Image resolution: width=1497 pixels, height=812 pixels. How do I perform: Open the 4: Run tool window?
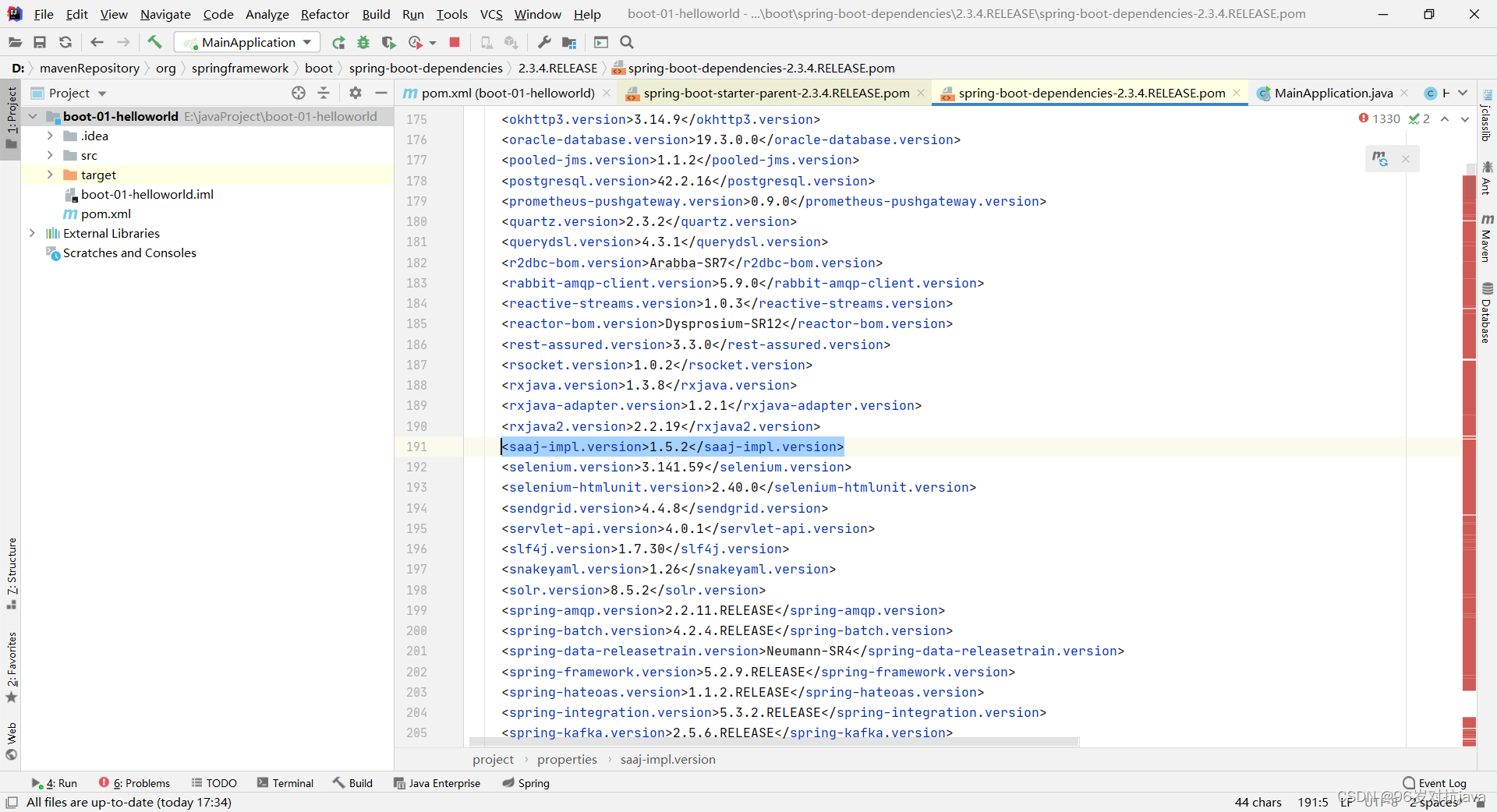point(55,783)
